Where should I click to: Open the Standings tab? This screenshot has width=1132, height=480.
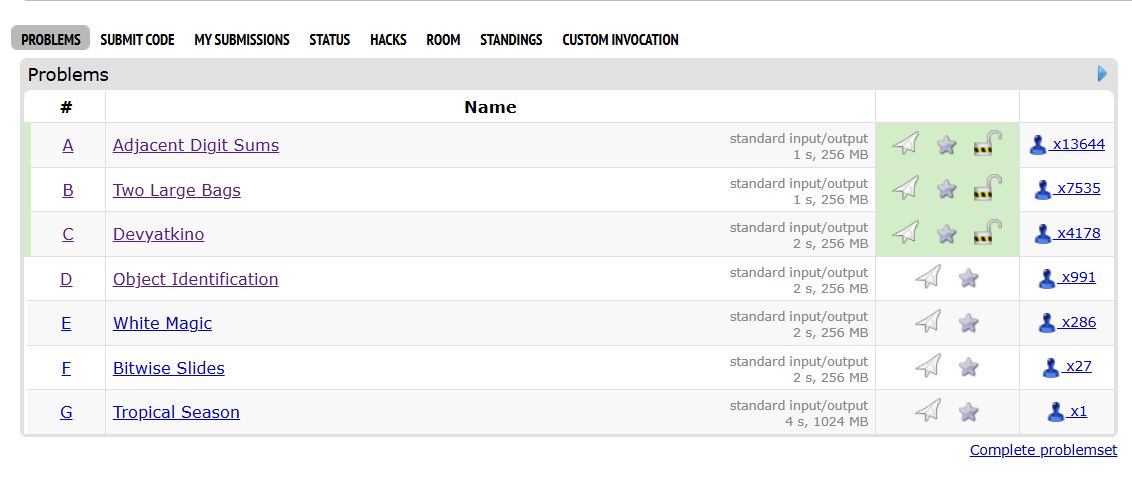(x=511, y=40)
